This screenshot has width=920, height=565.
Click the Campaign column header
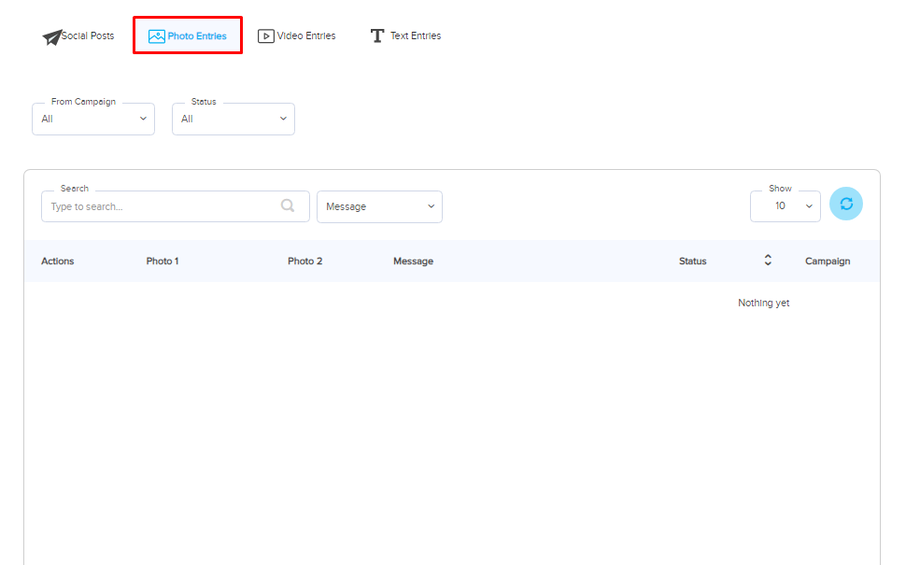(827, 261)
